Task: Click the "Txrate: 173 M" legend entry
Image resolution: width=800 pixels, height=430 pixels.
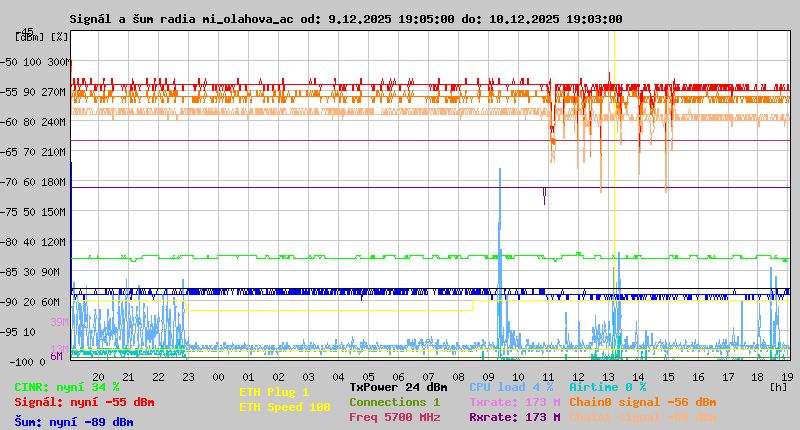Action: click(515, 402)
